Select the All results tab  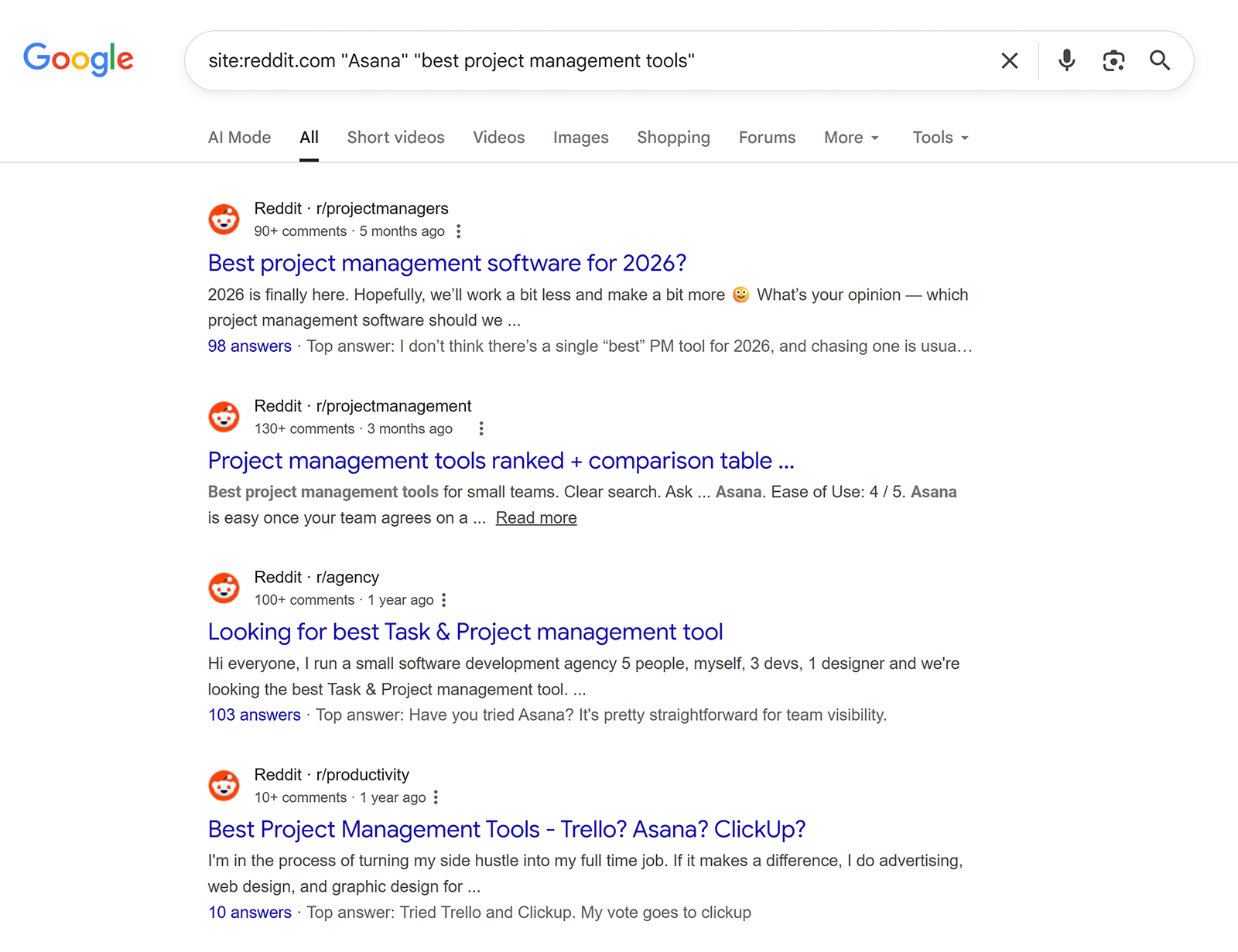coord(309,138)
